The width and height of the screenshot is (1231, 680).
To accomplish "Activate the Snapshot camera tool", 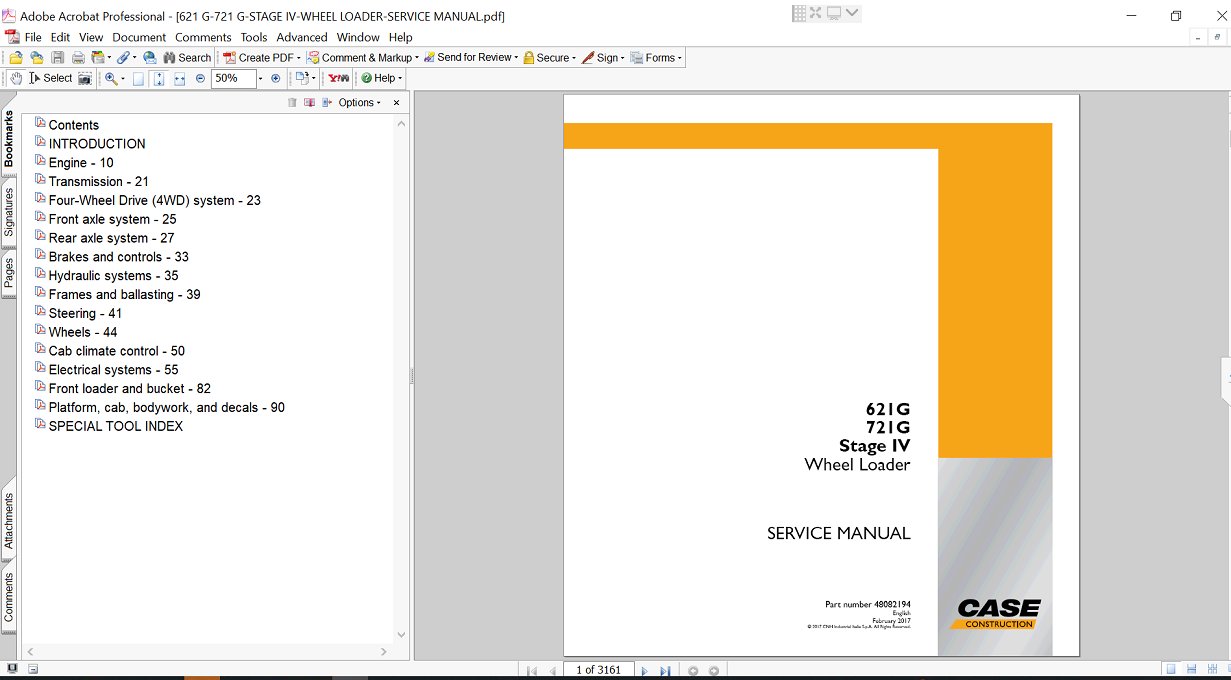I will 85,78.
